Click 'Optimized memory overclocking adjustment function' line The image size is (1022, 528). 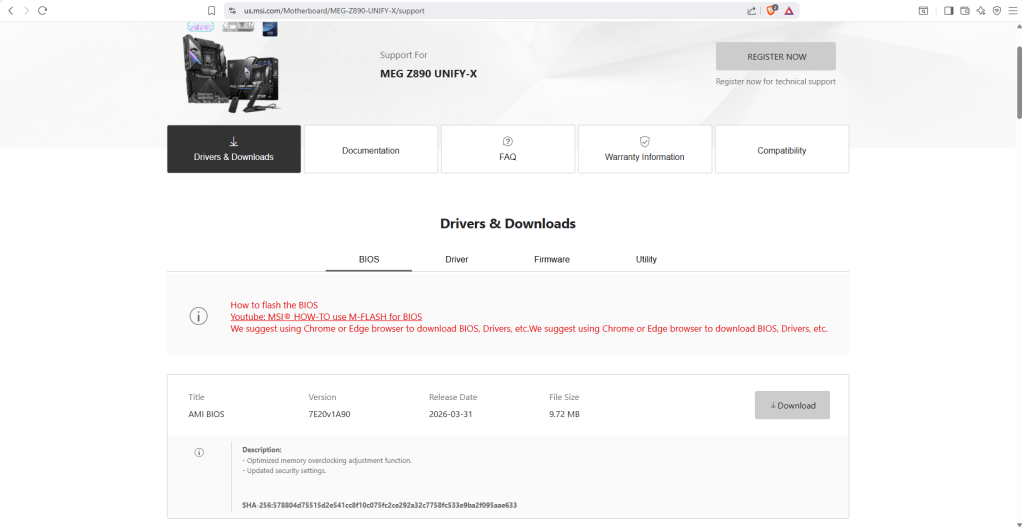pyautogui.click(x=327, y=460)
